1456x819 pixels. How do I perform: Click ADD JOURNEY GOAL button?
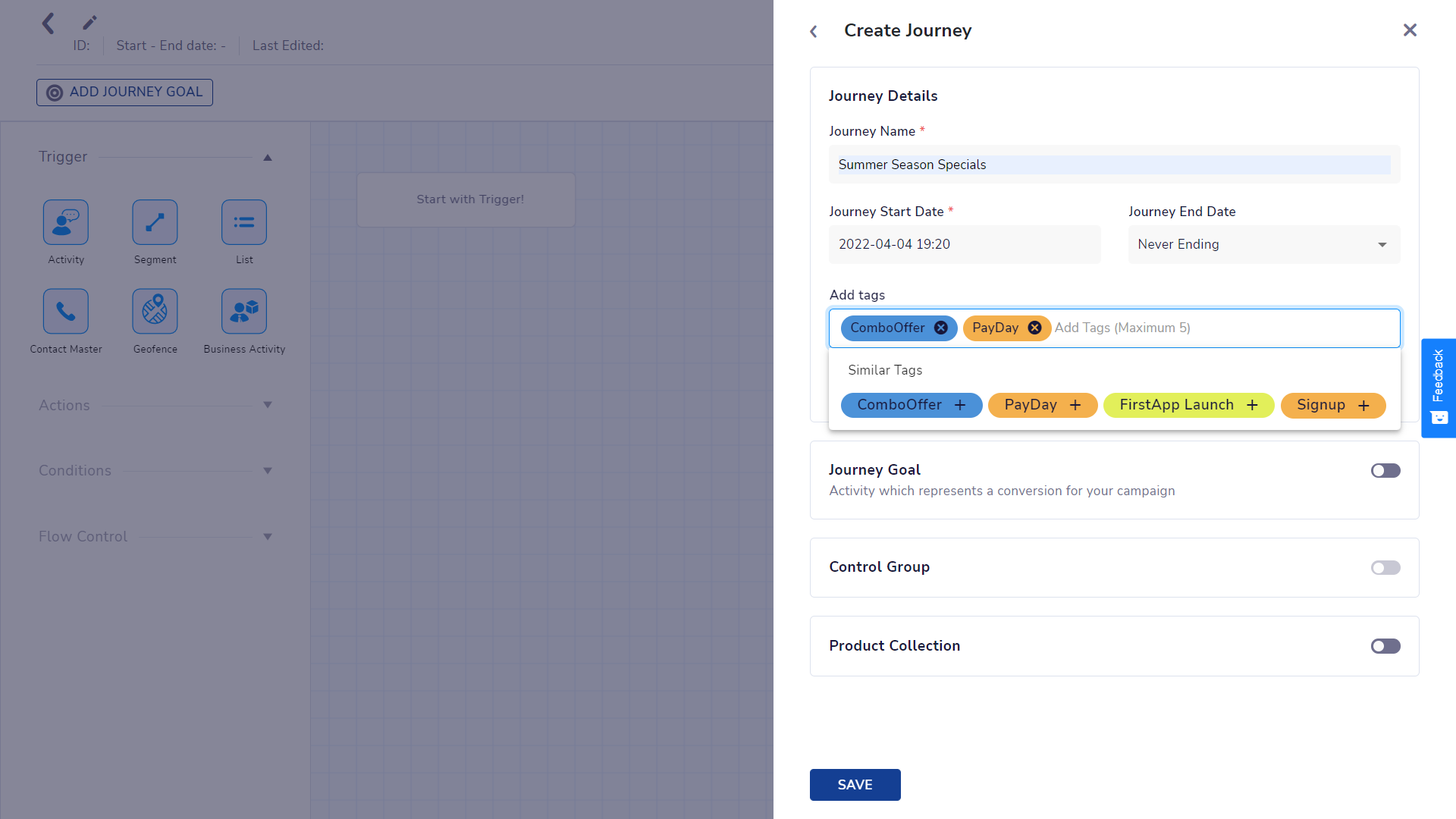pyautogui.click(x=124, y=93)
